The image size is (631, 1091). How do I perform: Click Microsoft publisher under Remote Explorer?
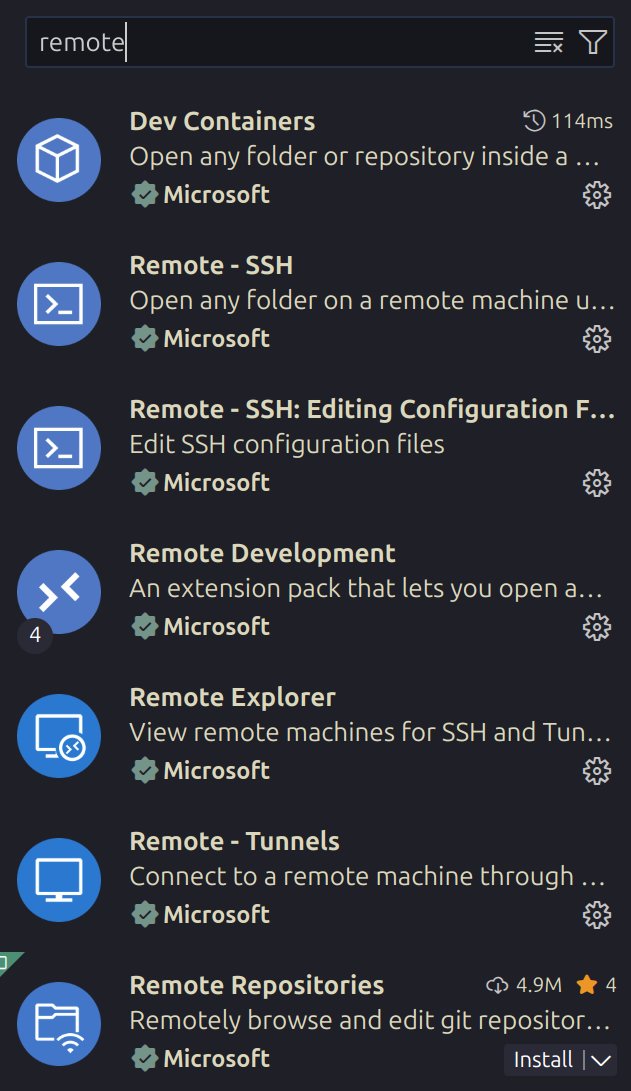[216, 771]
